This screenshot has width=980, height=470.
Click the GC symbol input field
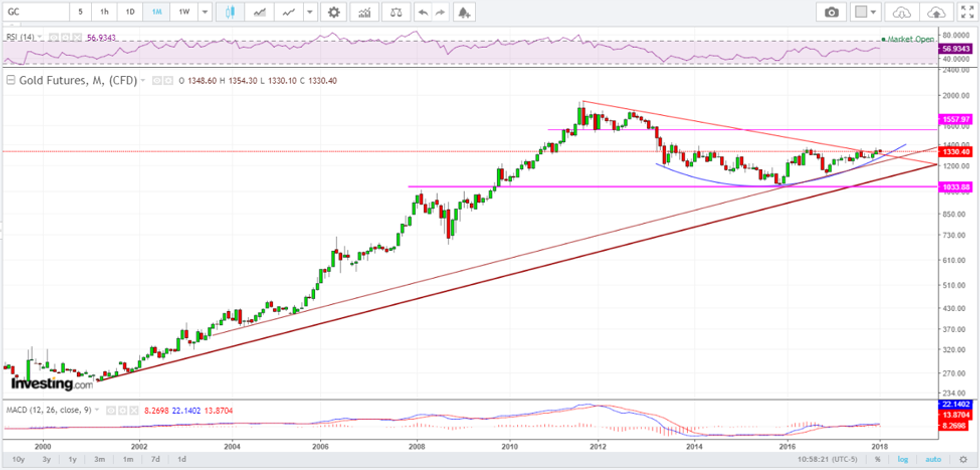[35, 12]
